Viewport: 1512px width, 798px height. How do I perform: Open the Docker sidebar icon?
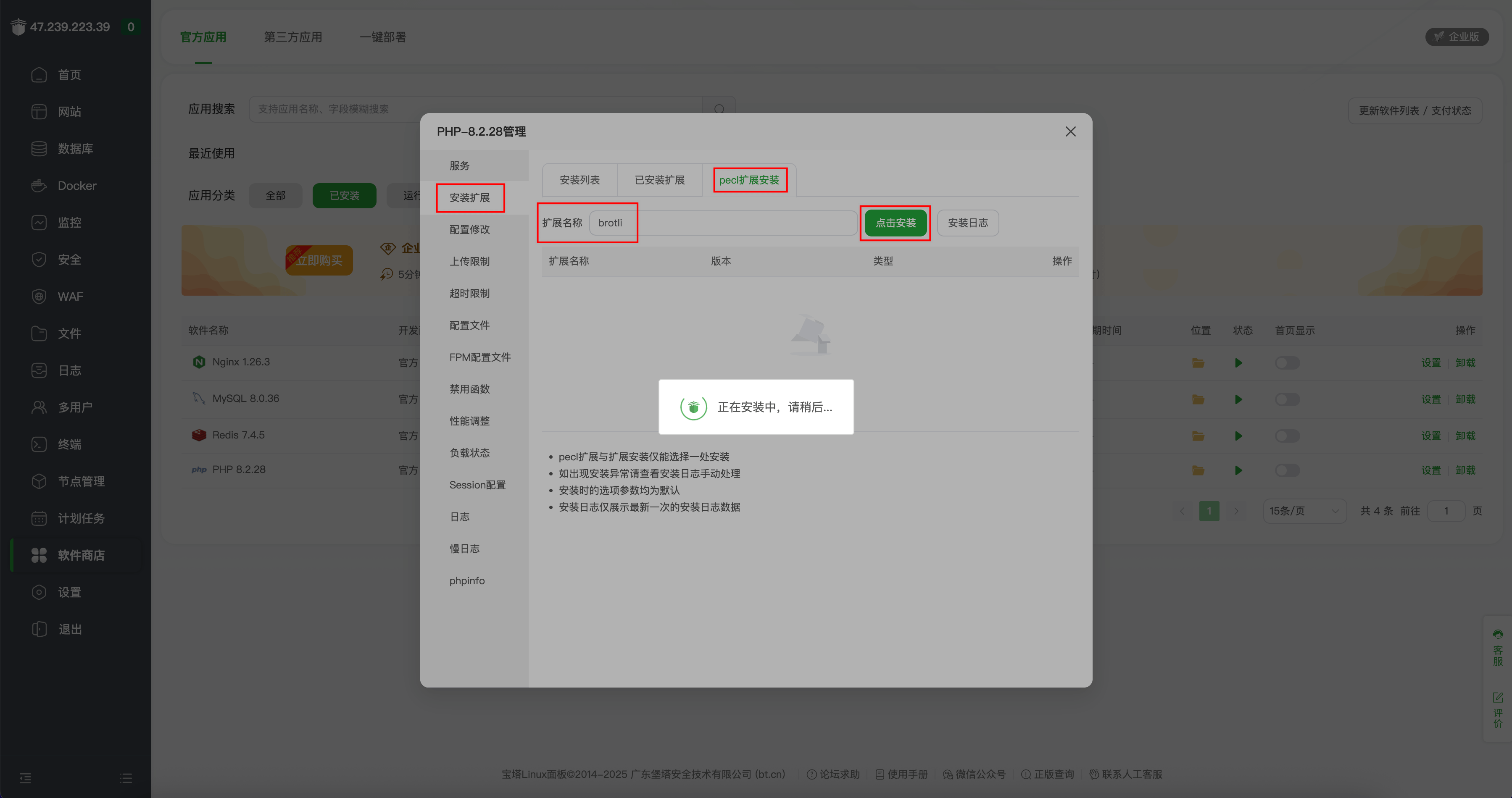(x=39, y=185)
